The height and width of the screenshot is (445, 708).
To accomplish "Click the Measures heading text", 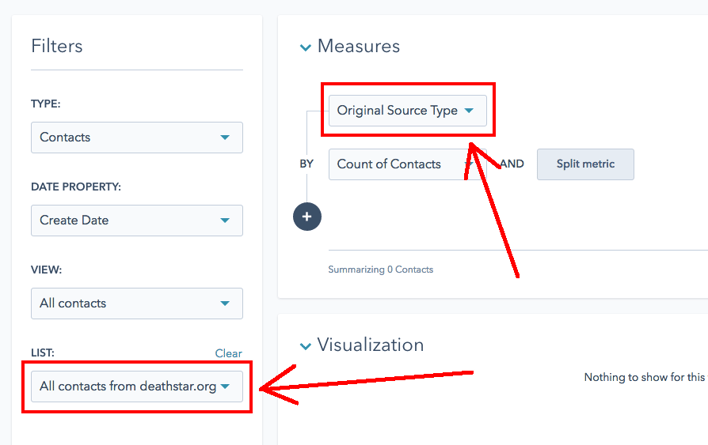I will [x=358, y=46].
